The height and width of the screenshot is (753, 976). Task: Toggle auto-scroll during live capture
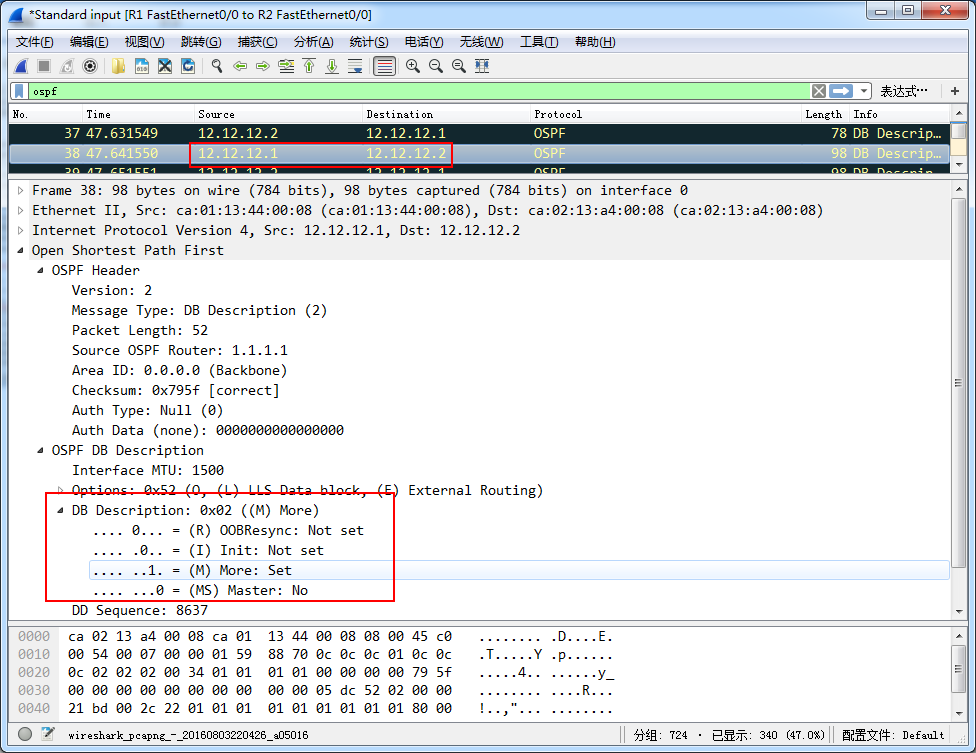[x=355, y=66]
